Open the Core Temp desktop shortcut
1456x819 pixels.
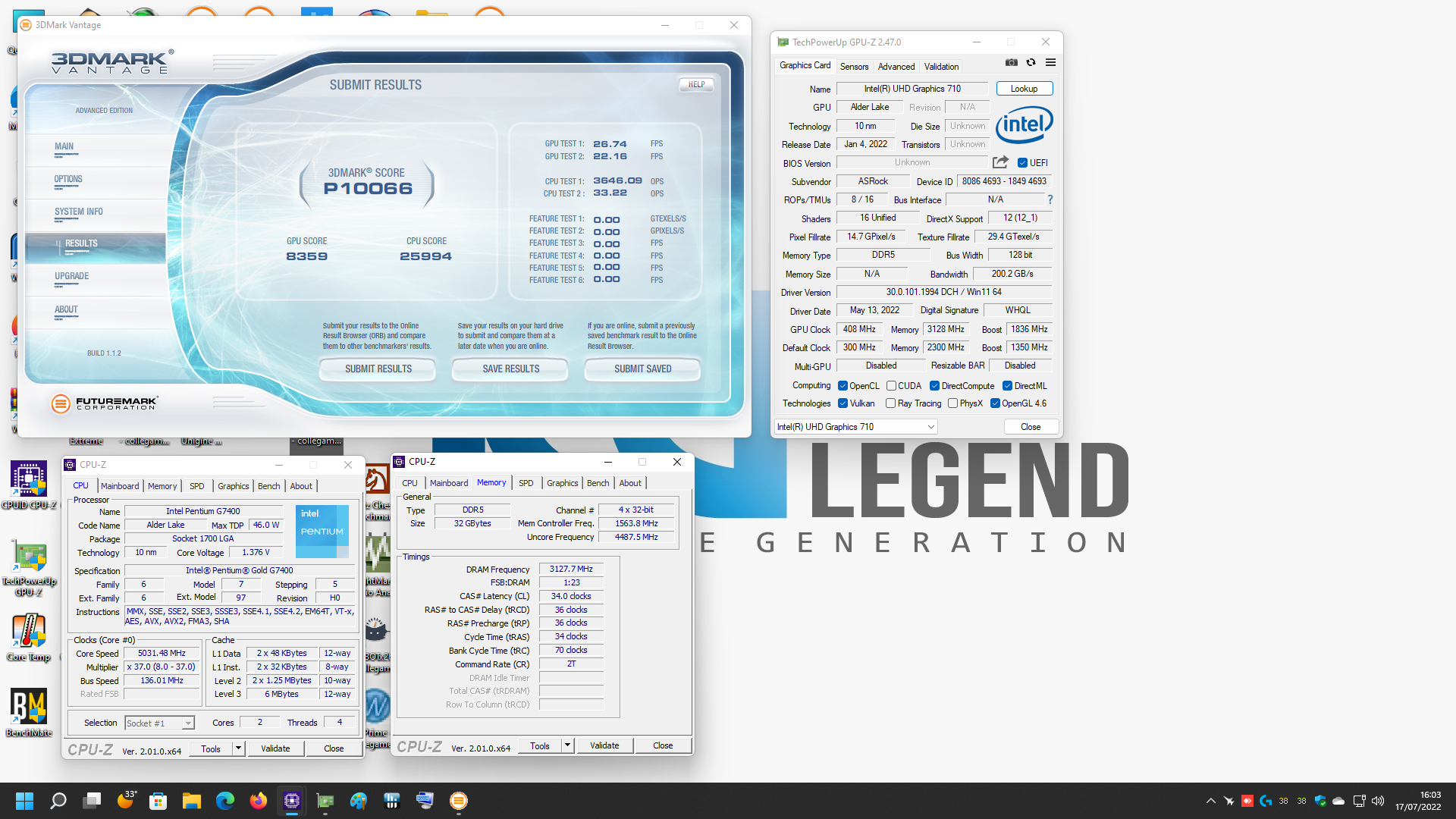point(29,638)
